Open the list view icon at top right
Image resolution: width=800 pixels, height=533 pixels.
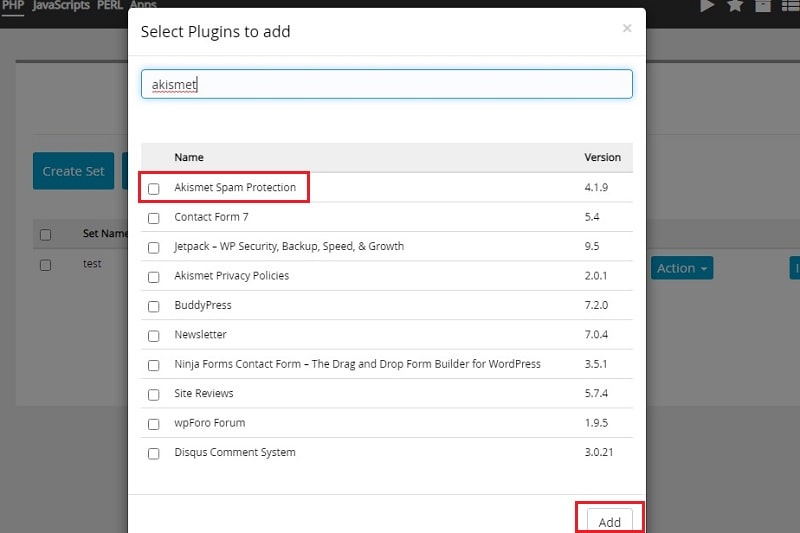pyautogui.click(x=791, y=6)
